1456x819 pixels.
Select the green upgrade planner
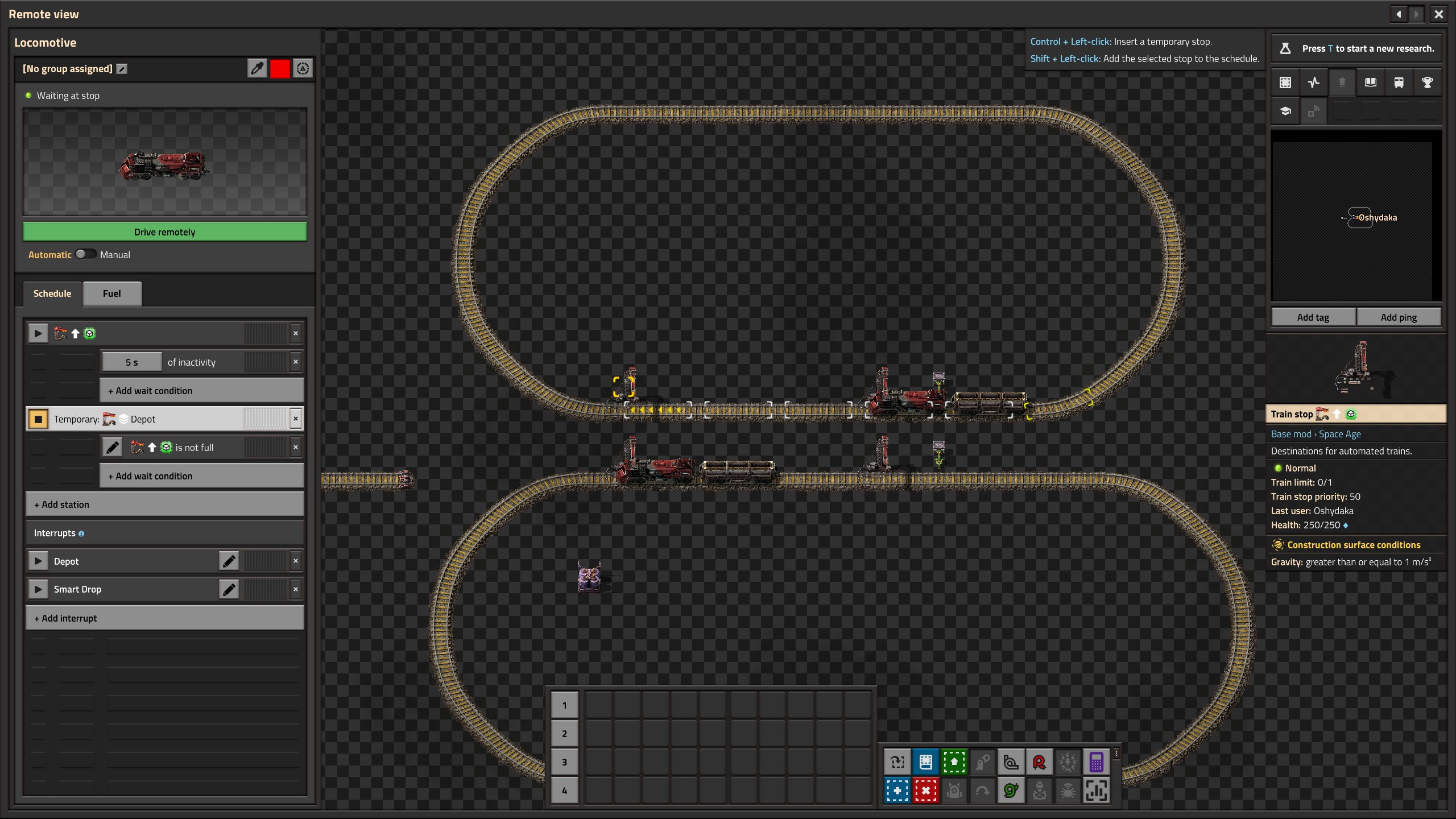click(x=954, y=762)
